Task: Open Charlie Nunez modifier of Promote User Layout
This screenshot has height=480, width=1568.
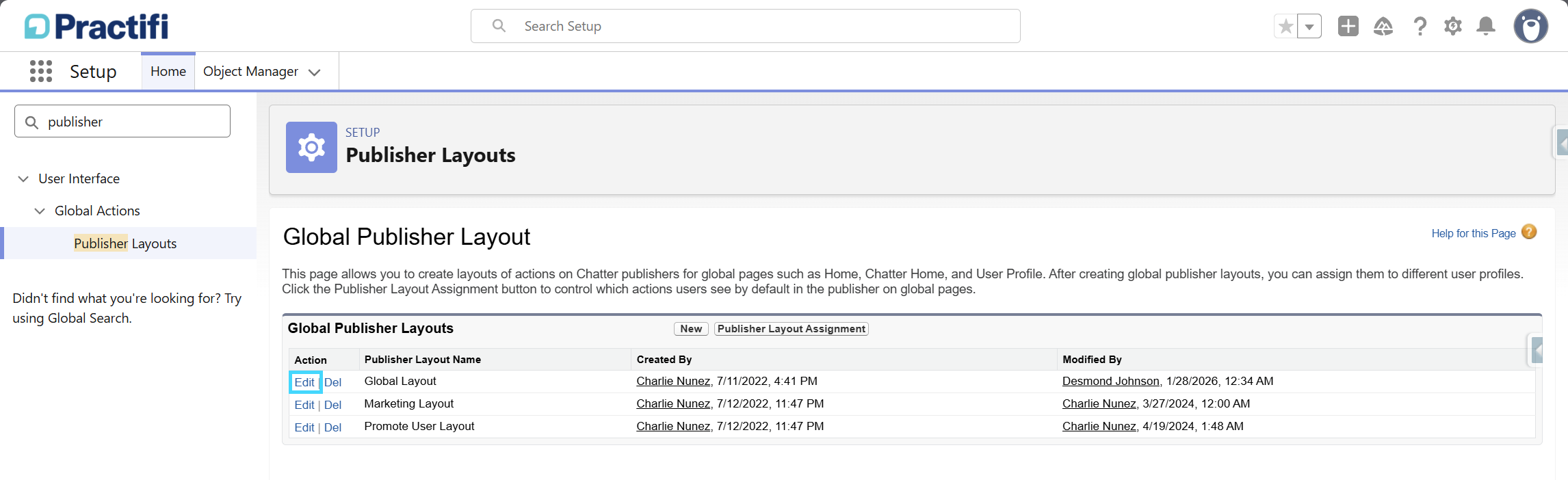Action: pos(1099,426)
